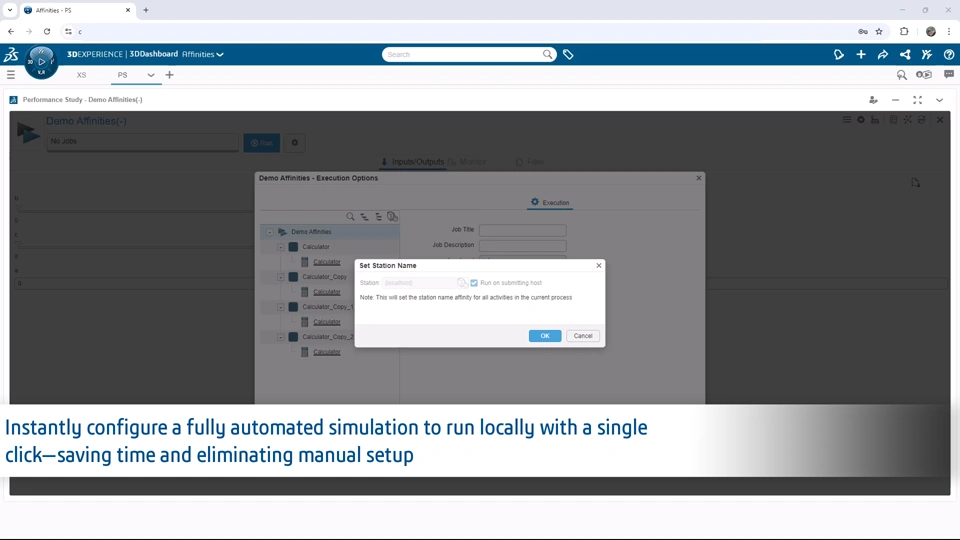
Task: Collapse the Calculator_Copy_1 tree node
Action: click(280, 307)
